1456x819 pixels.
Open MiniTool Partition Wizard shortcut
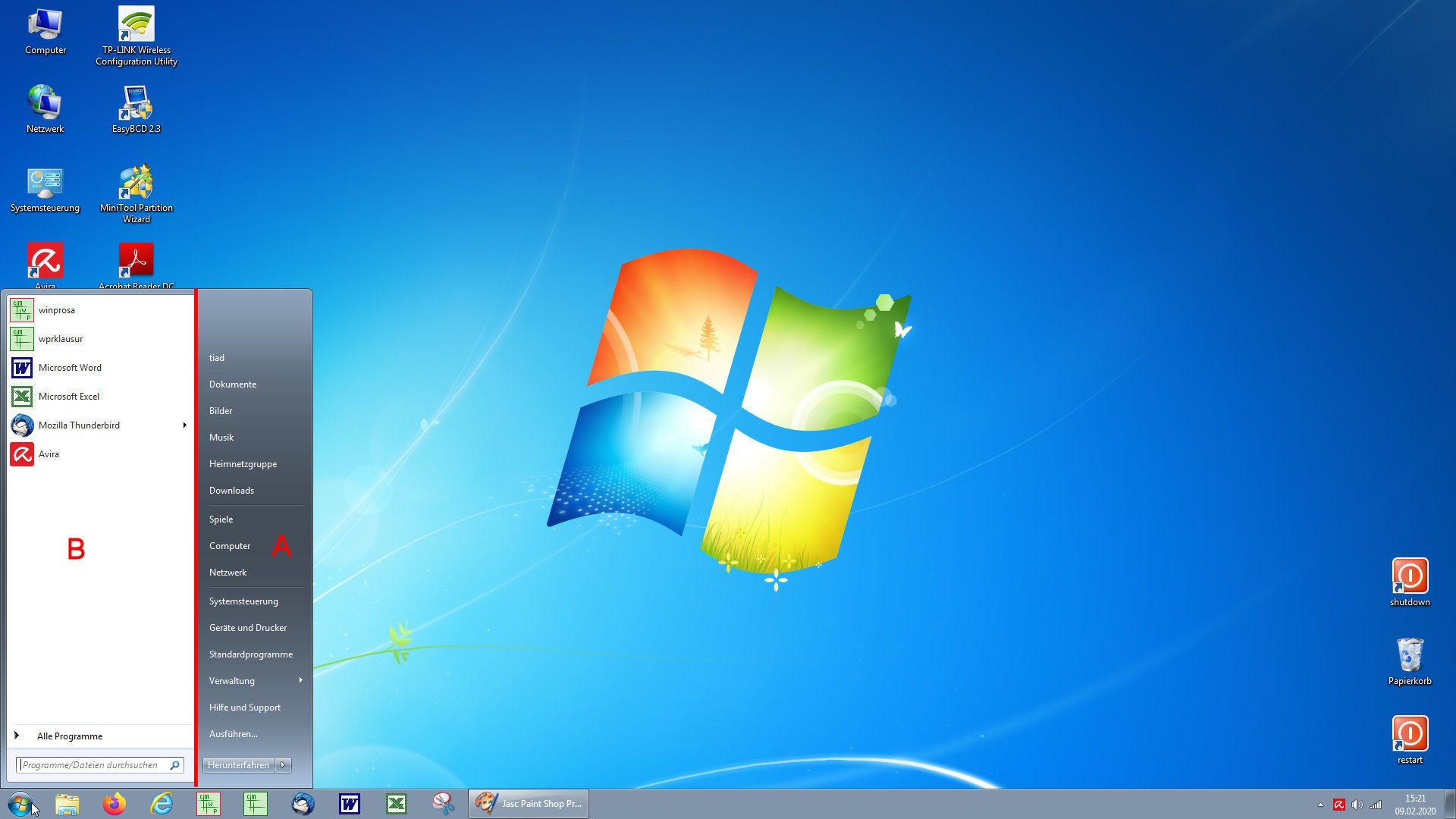point(136,183)
